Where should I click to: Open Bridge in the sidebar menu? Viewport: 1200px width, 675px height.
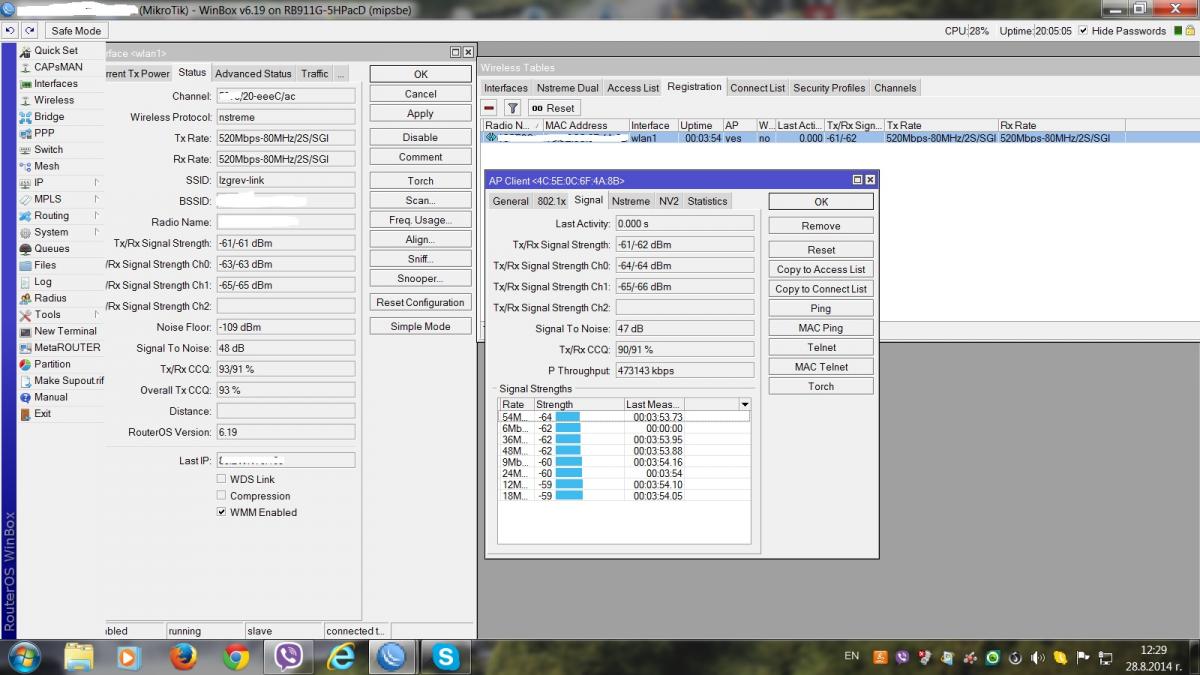pos(48,117)
